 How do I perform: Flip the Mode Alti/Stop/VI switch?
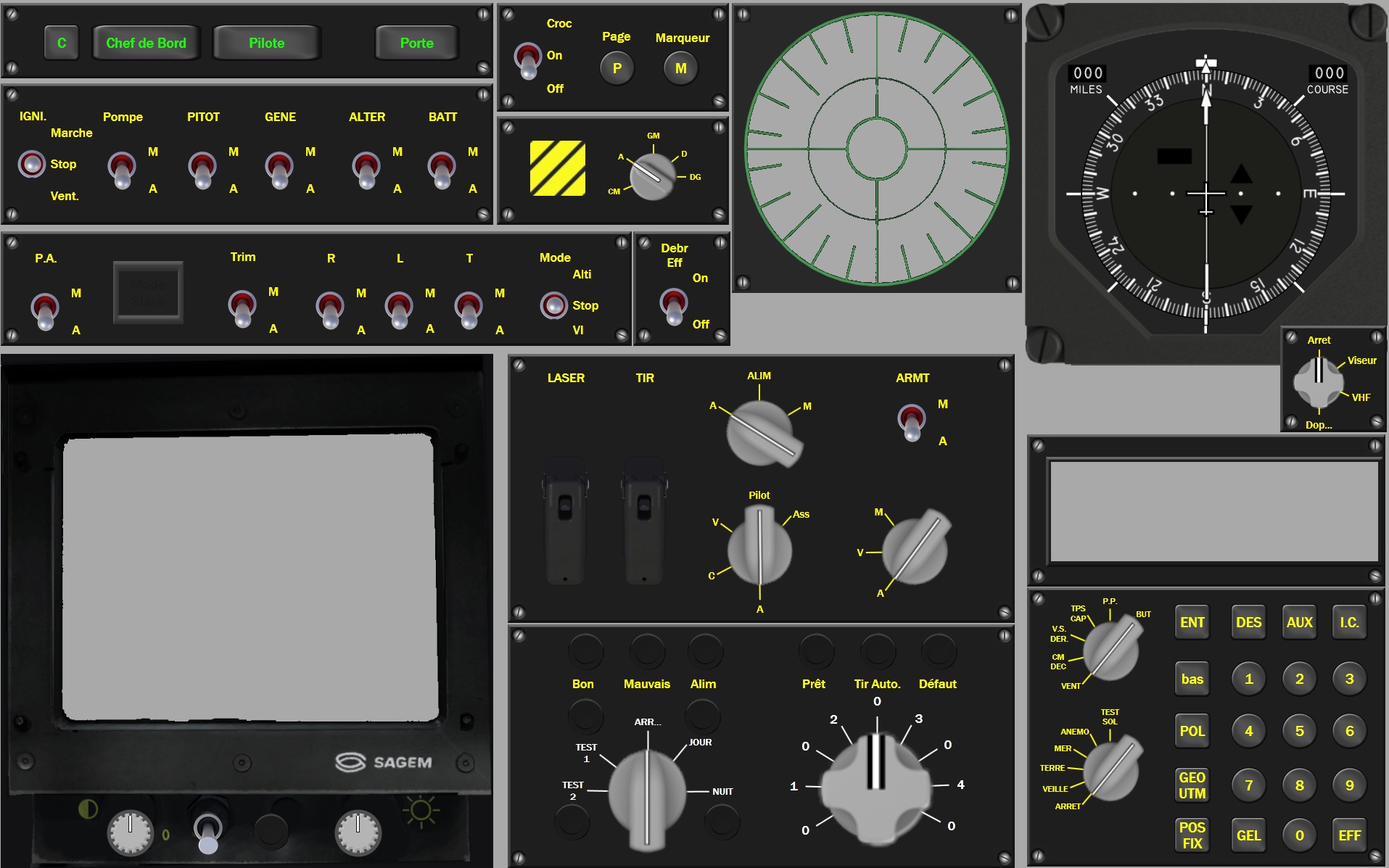pos(554,305)
